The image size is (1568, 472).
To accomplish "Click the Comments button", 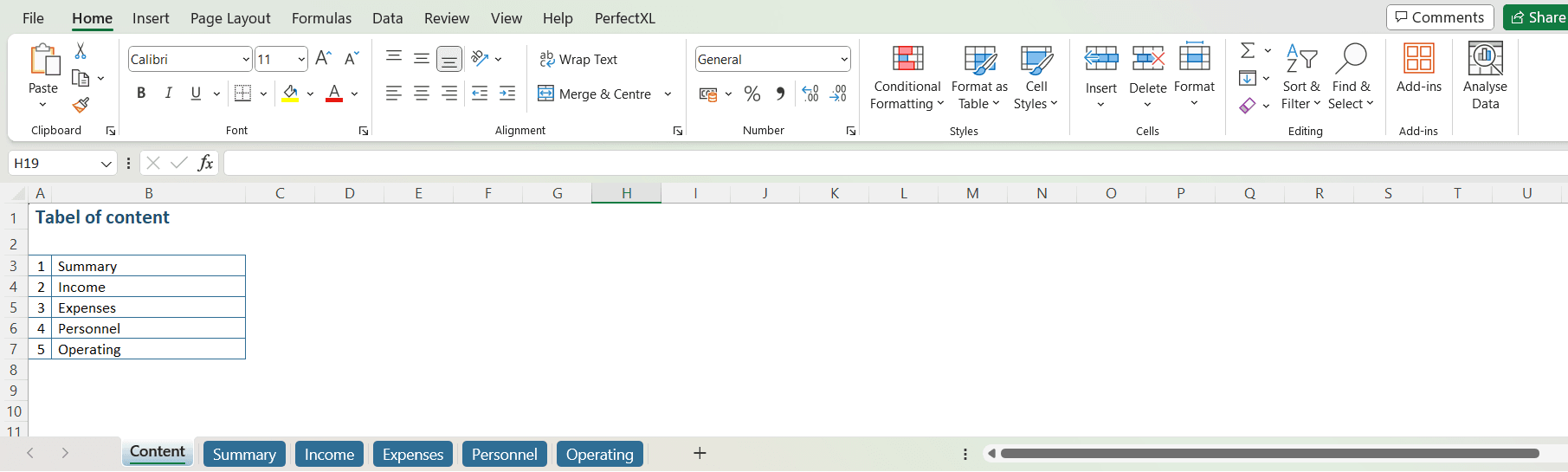I will click(1440, 17).
